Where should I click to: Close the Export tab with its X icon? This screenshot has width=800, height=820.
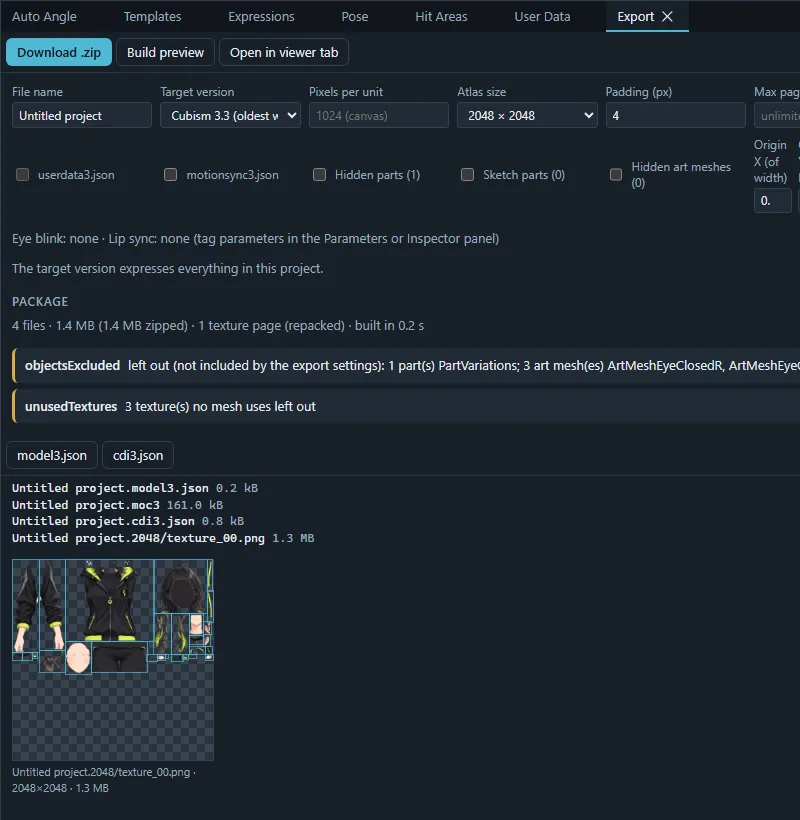click(667, 17)
